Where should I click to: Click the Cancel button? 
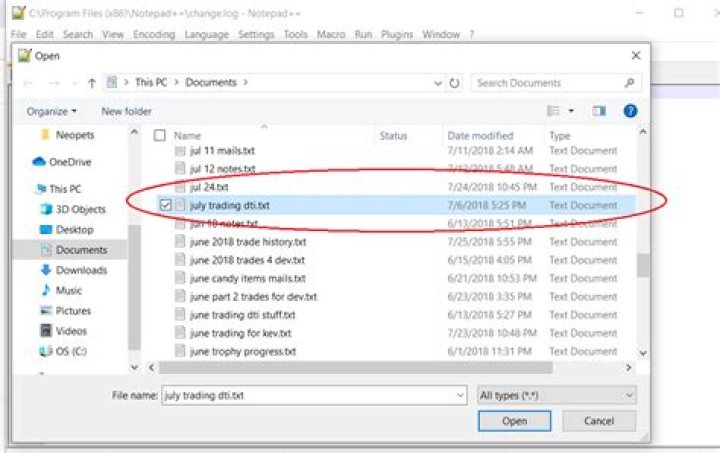(x=599, y=421)
